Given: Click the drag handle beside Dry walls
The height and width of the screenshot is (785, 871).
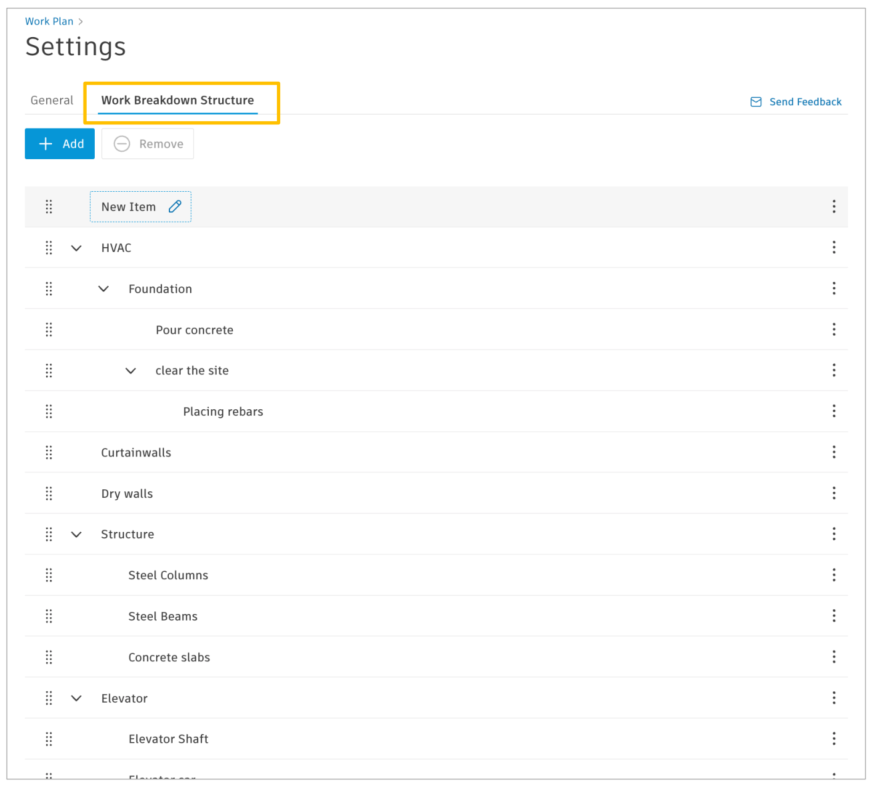Looking at the screenshot, I should tap(49, 493).
